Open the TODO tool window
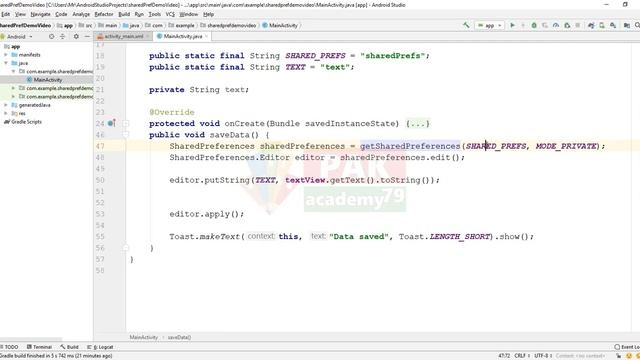 pos(9,347)
